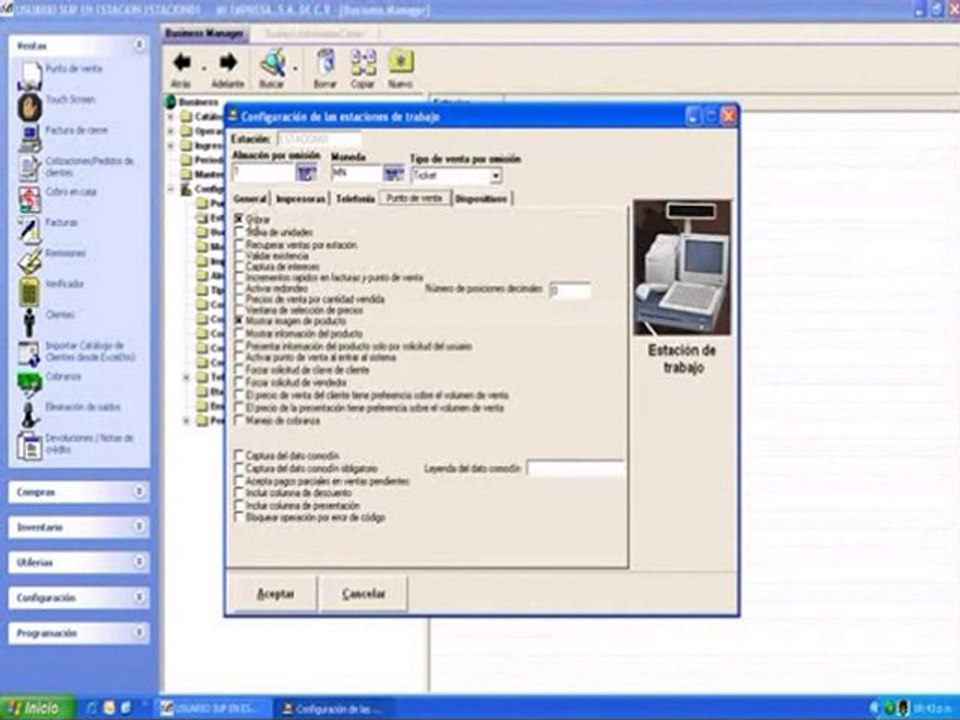The image size is (960, 720).
Task: Open Factura de cierre computer icon
Action: point(29,138)
